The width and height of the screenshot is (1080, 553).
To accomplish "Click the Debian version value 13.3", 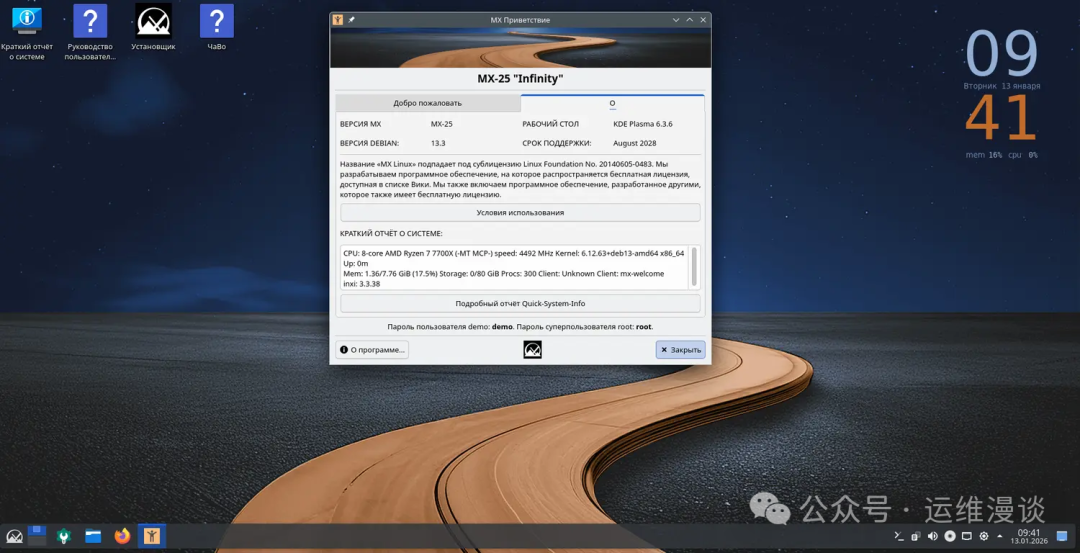I will click(x=438, y=143).
